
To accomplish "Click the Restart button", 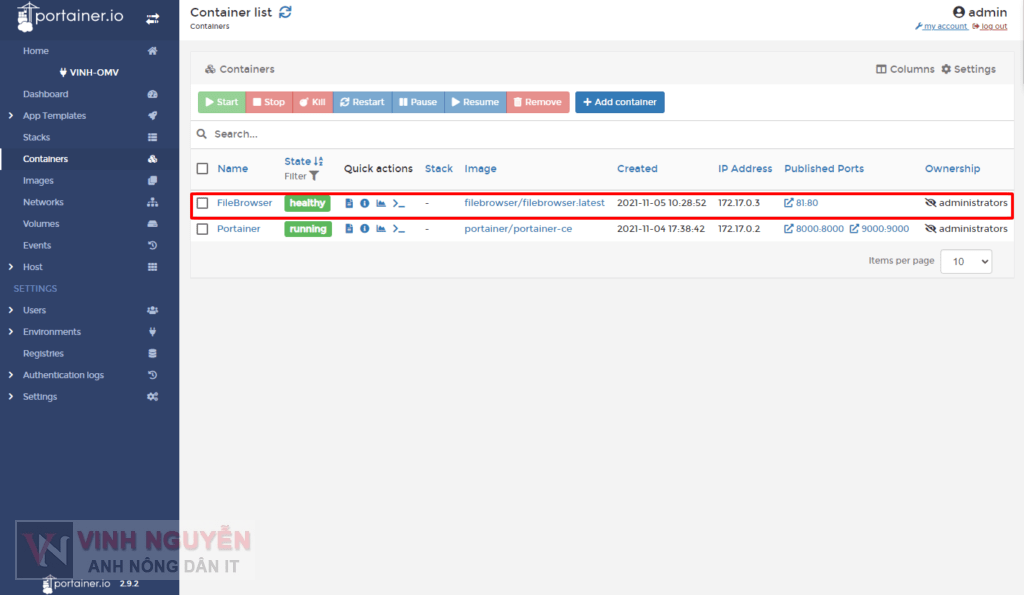I will (362, 102).
